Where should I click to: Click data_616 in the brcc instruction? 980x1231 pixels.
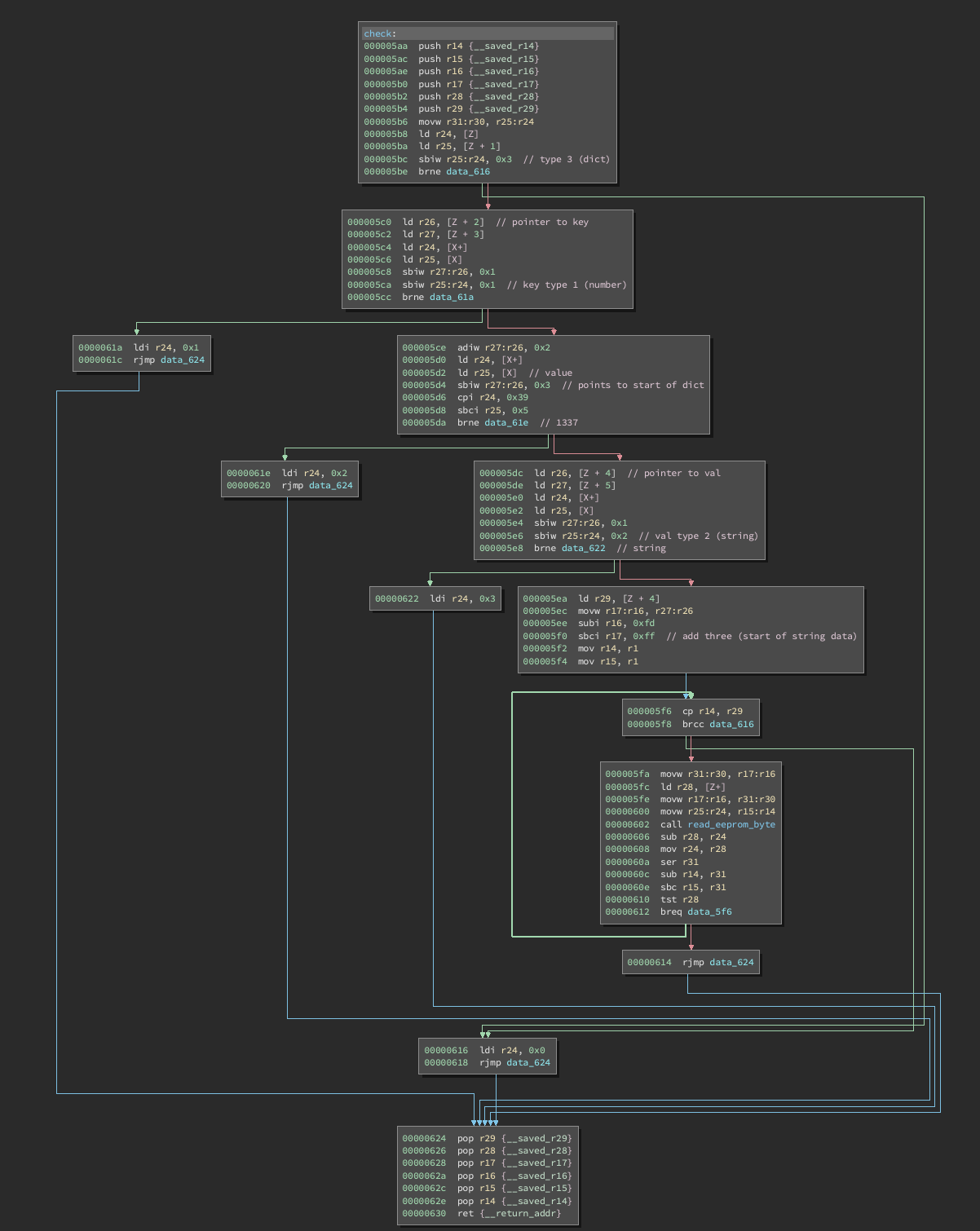point(731,725)
